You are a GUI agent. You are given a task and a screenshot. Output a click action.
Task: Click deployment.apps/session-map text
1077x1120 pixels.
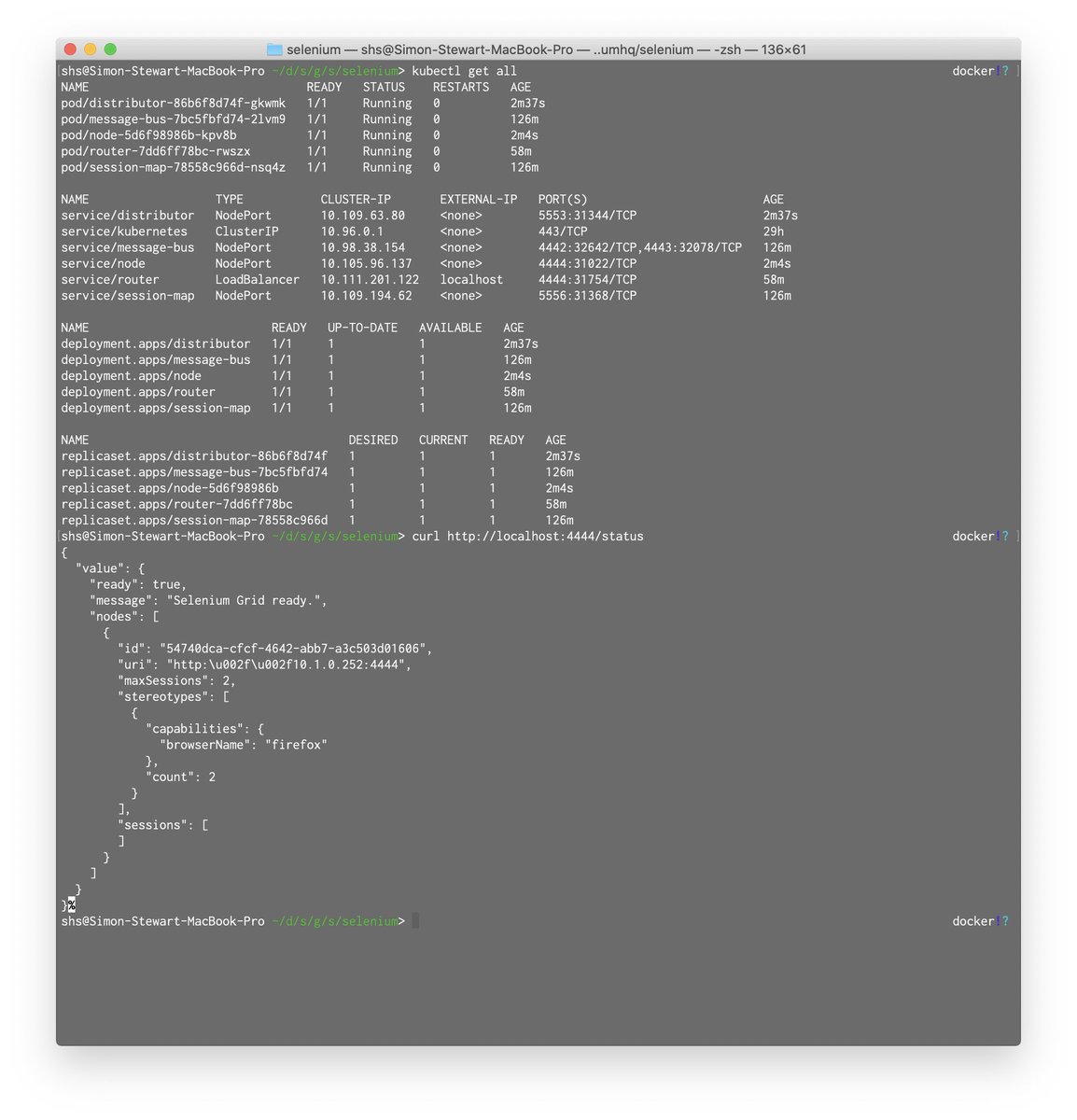click(156, 408)
